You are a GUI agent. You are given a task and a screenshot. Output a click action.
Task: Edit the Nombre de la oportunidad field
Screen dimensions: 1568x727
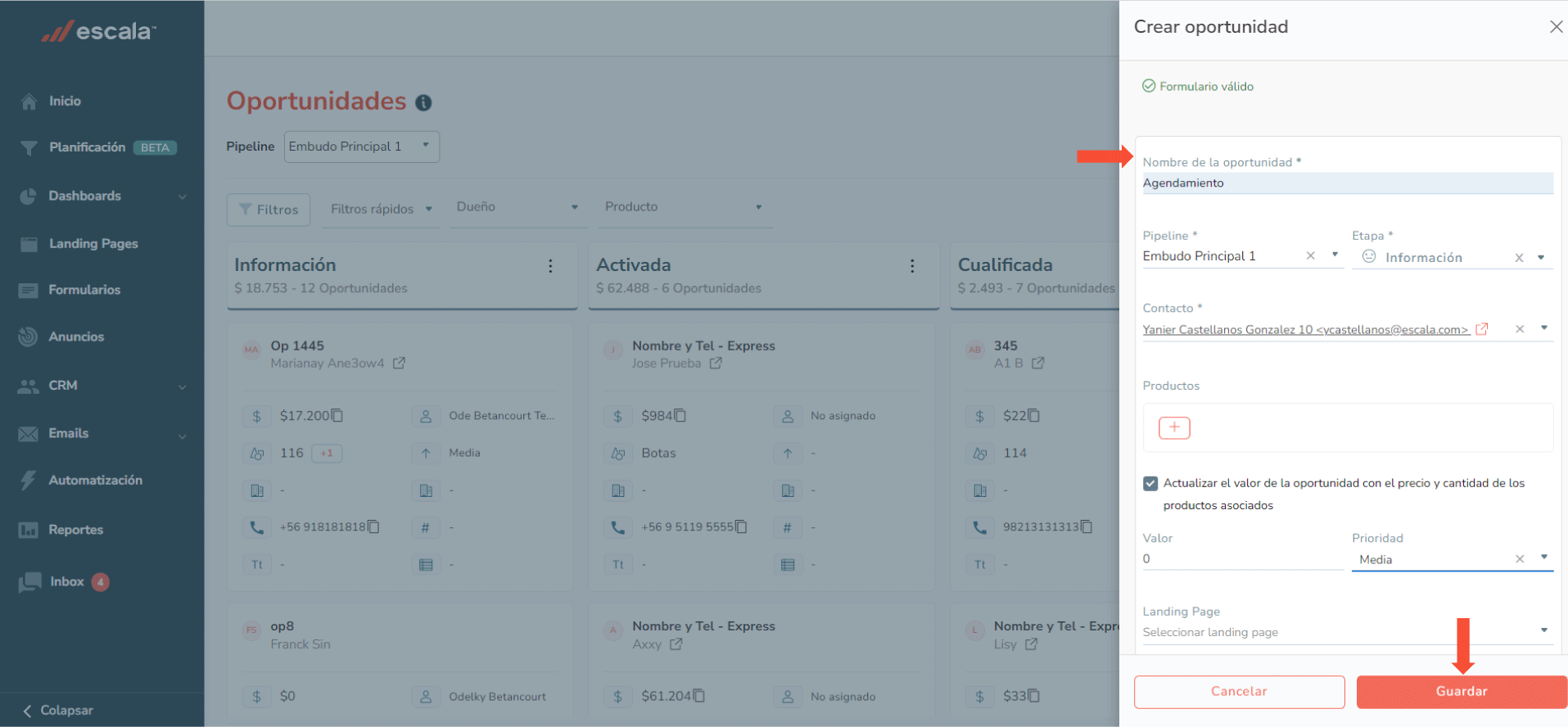(1348, 183)
